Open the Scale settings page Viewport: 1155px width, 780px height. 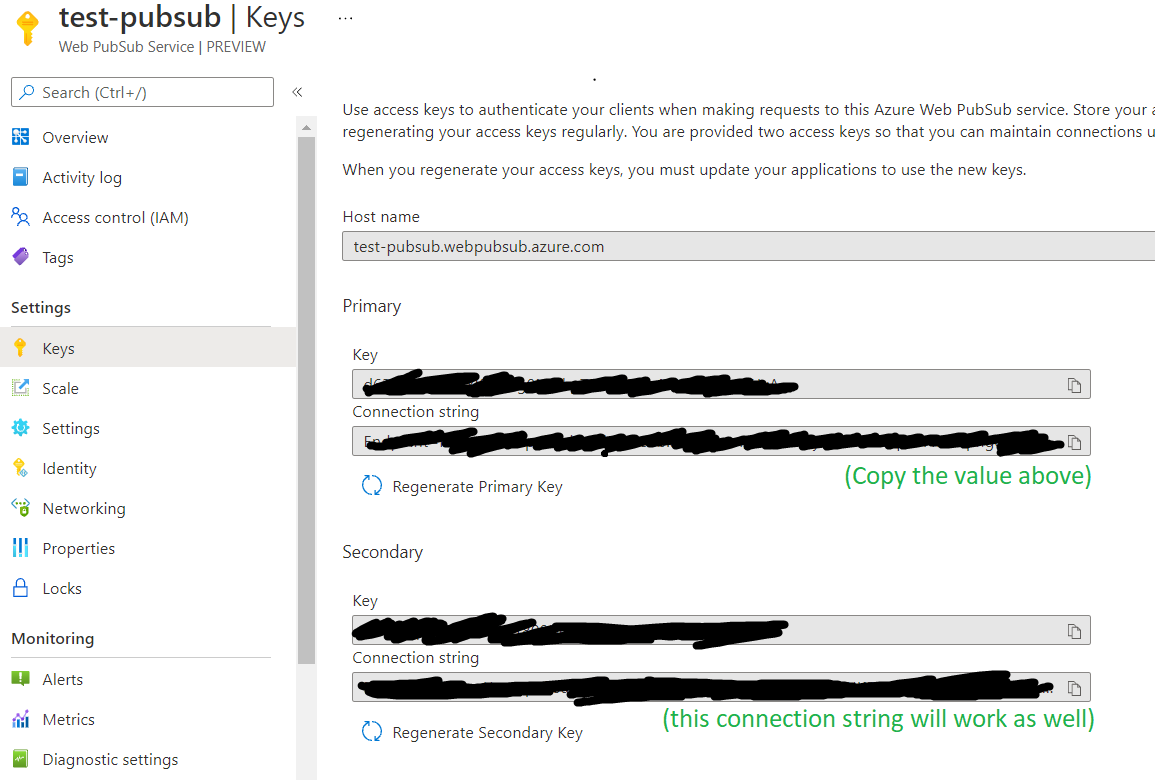tap(60, 389)
